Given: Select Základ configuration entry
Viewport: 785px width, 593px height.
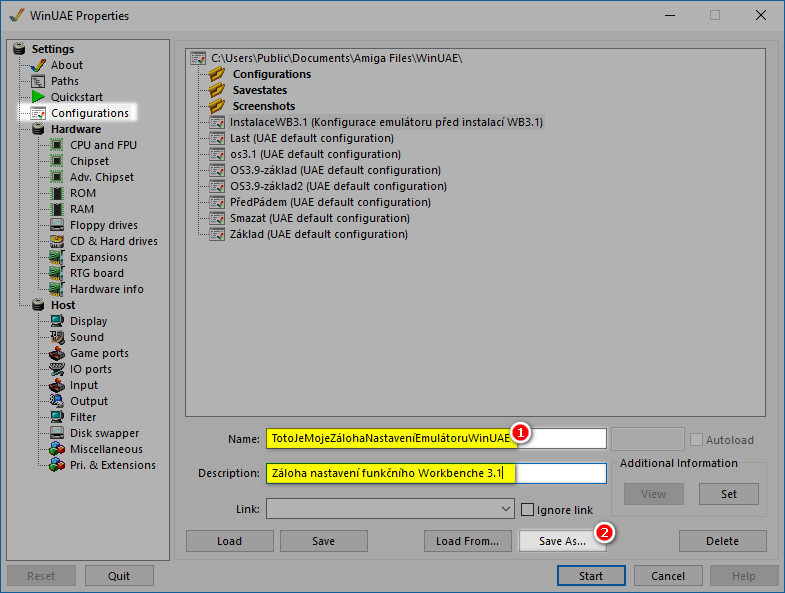Looking at the screenshot, I should point(319,234).
